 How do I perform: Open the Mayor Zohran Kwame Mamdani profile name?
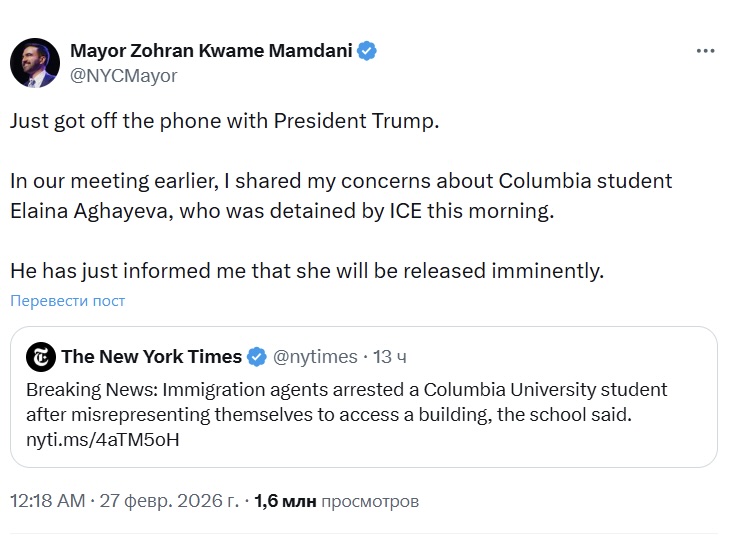click(x=212, y=51)
